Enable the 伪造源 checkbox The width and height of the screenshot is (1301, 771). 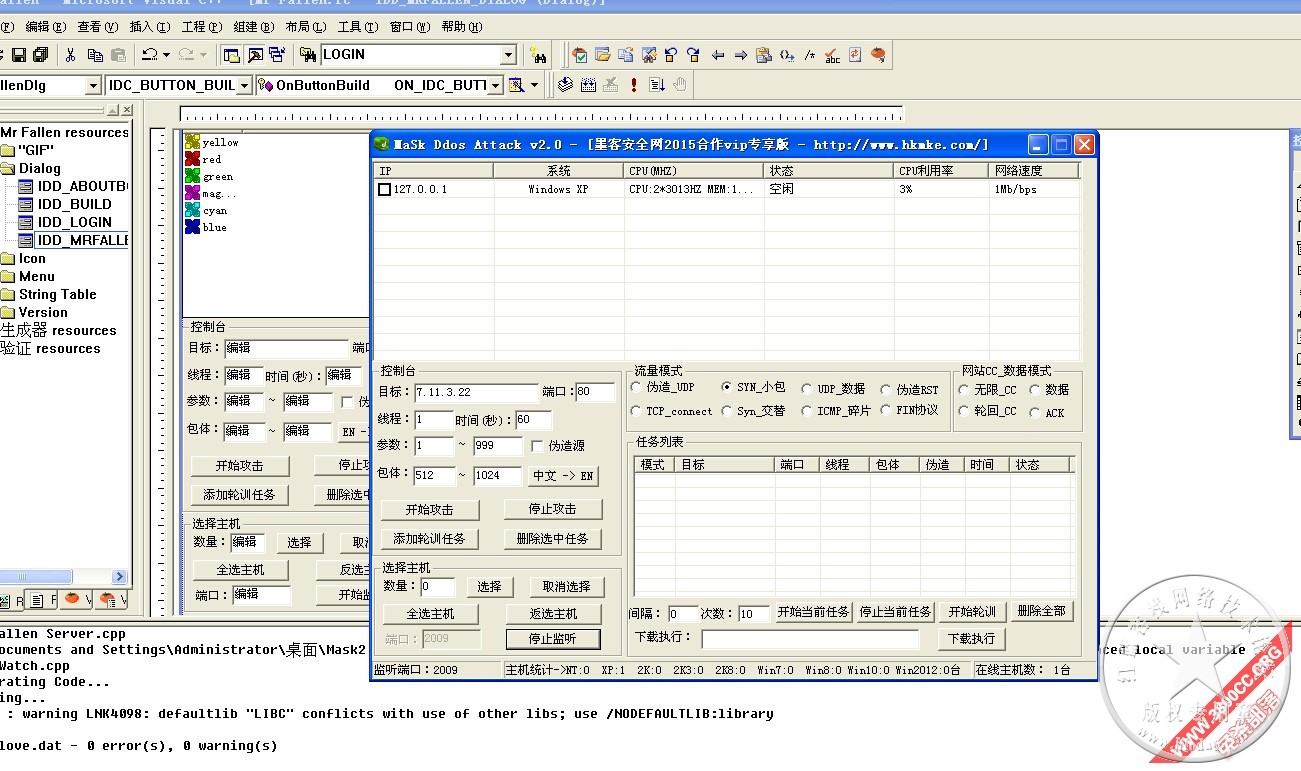(x=538, y=446)
